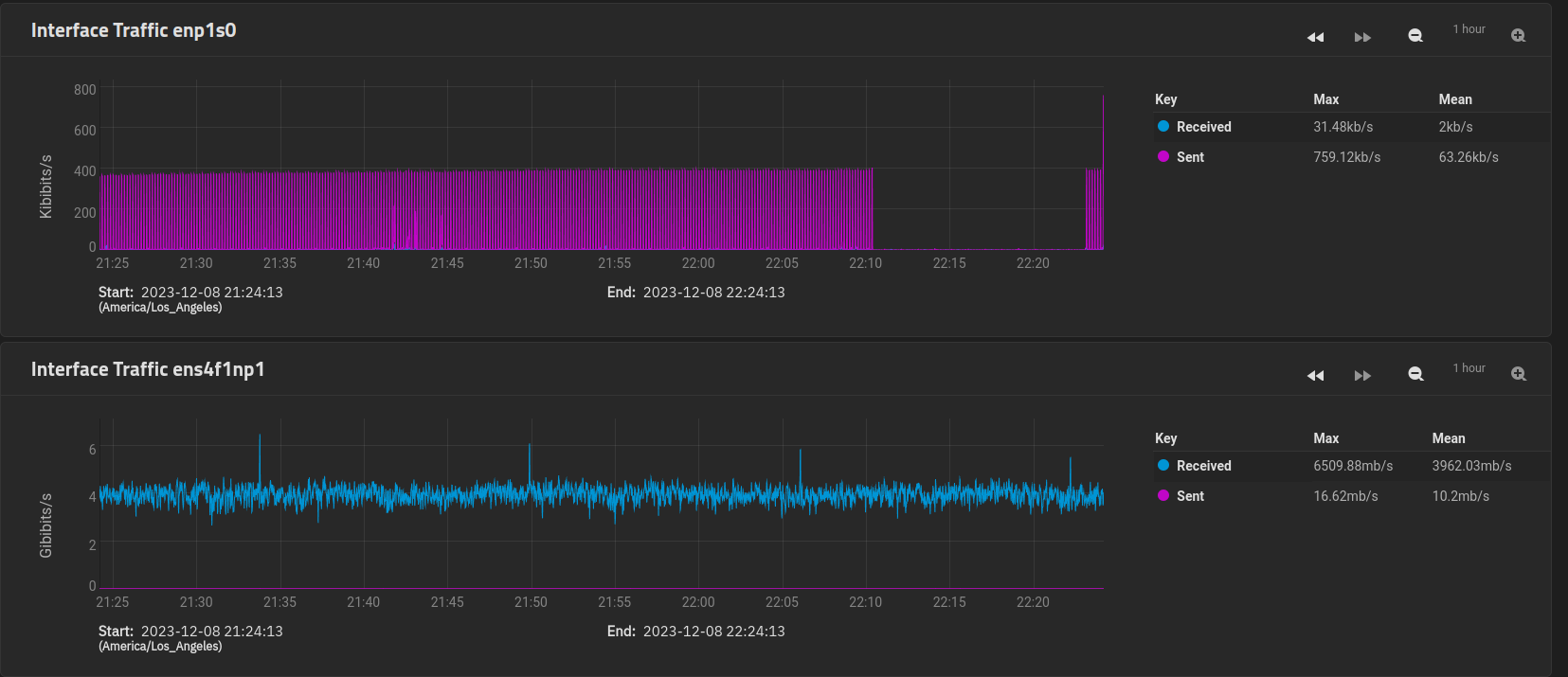Click the 3962.03mb/s mean value
This screenshot has width=1568, height=677.
click(x=1472, y=466)
